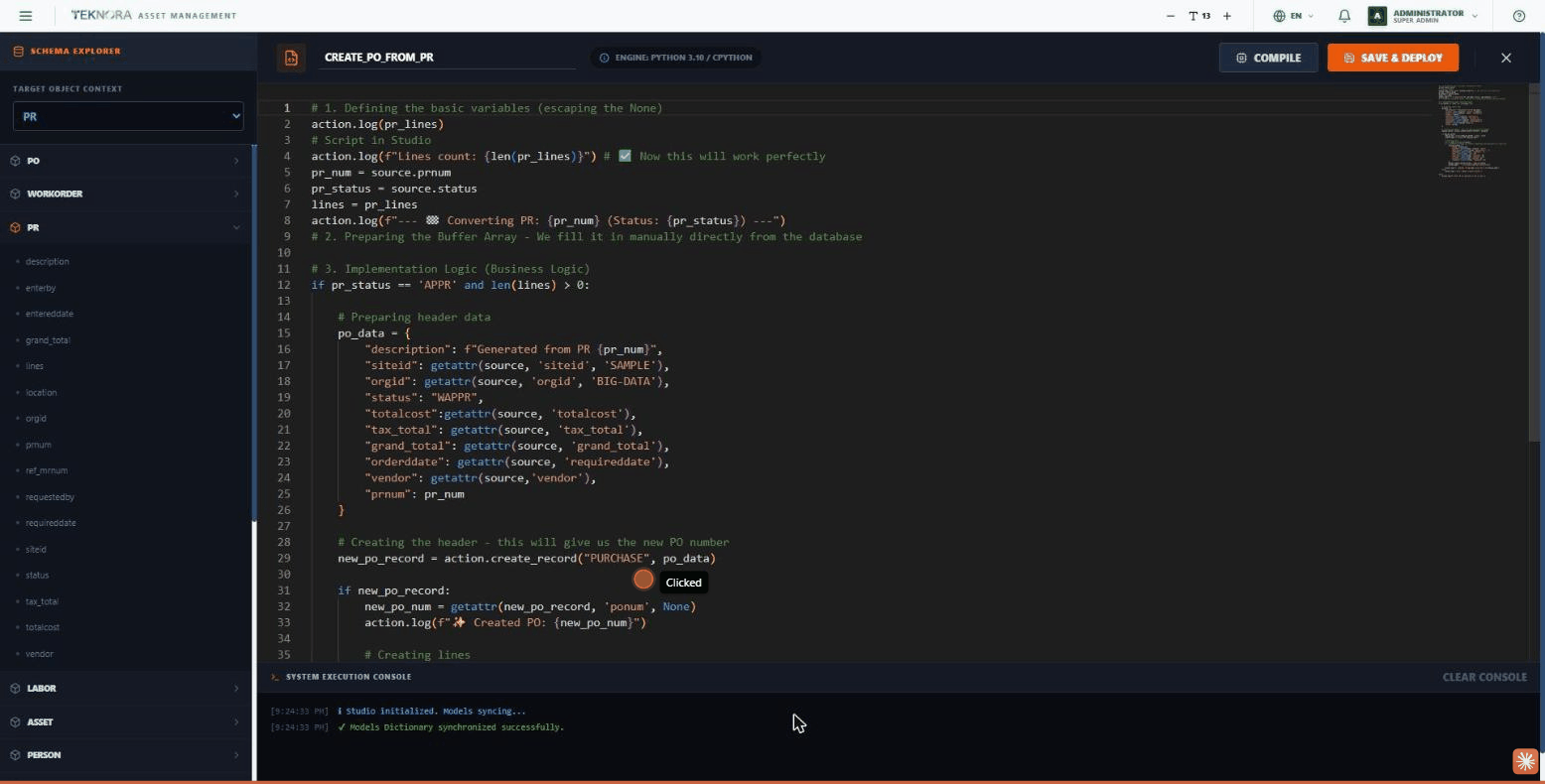This screenshot has height=784, width=1545.
Task: Expand the PERSON object node
Action: coord(125,755)
